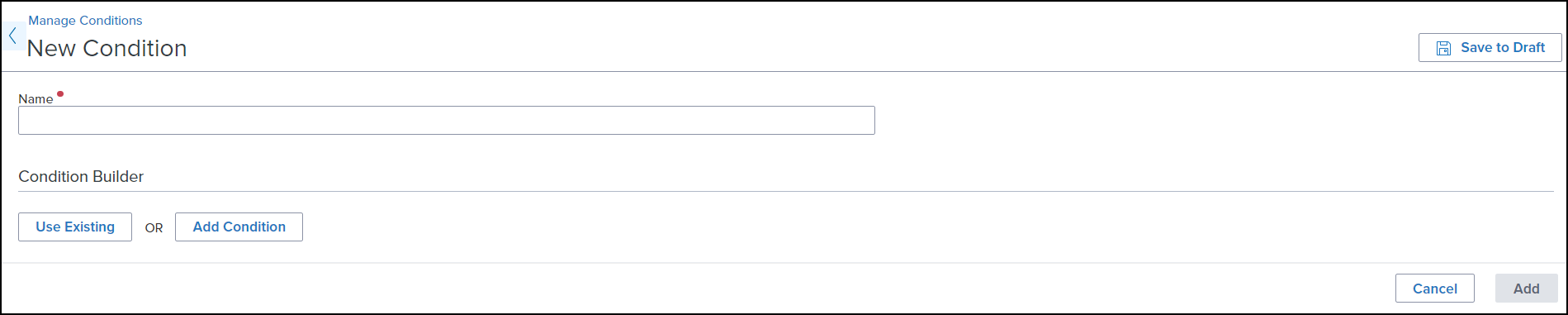Click the header separator below New Condition

click(784, 72)
